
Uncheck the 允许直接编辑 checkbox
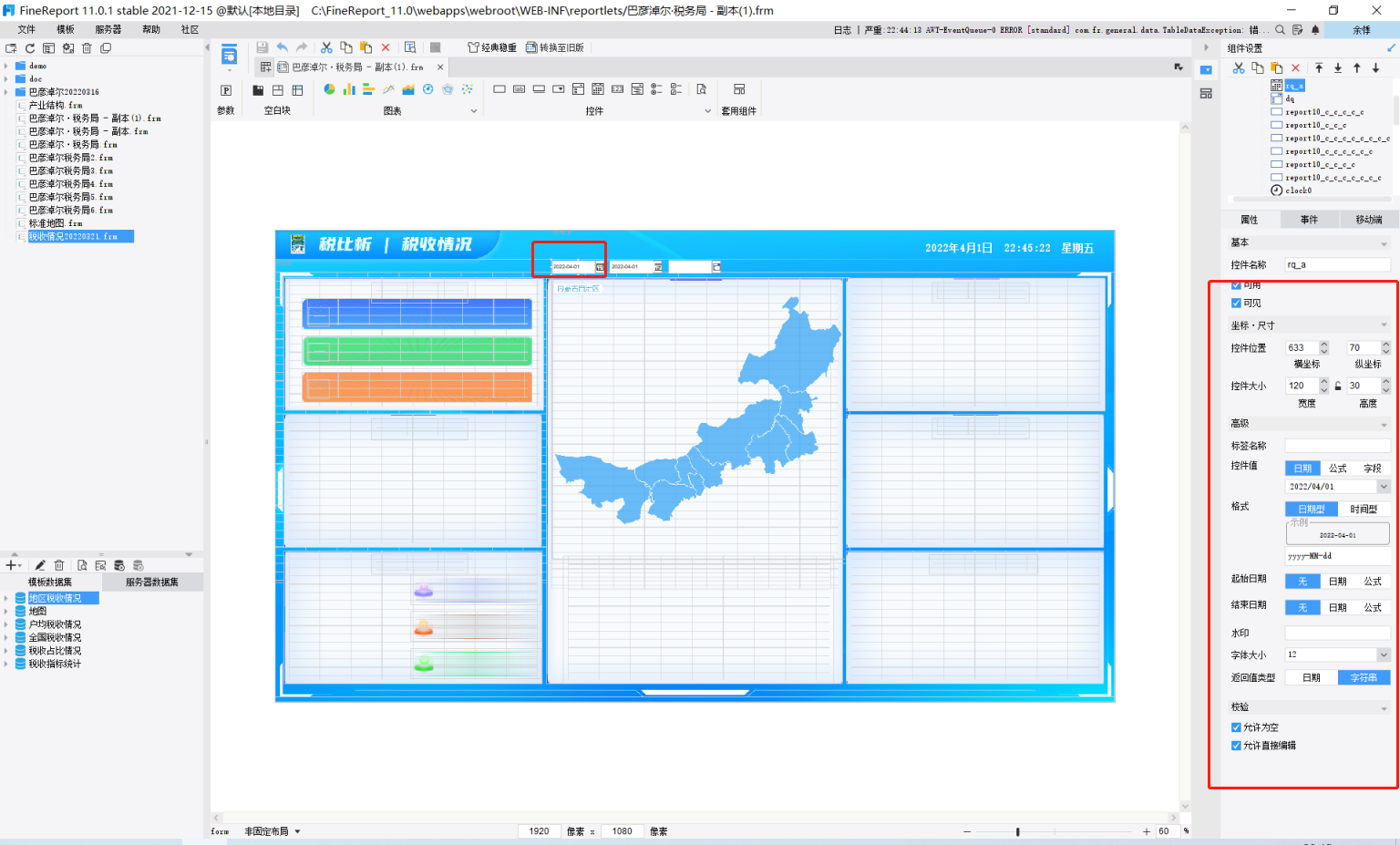tap(1236, 746)
